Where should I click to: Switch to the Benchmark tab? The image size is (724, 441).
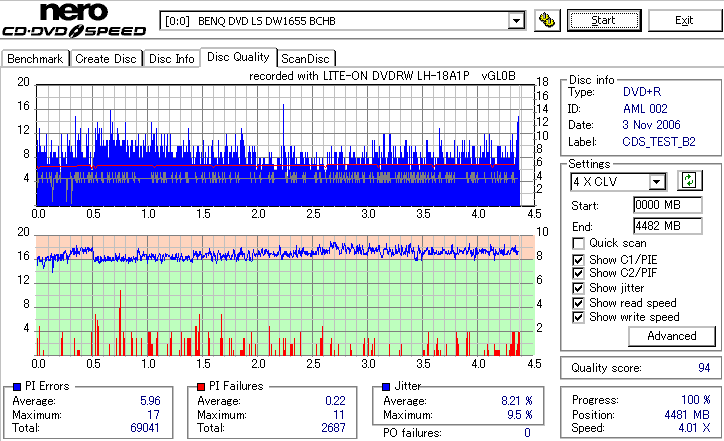pos(35,59)
